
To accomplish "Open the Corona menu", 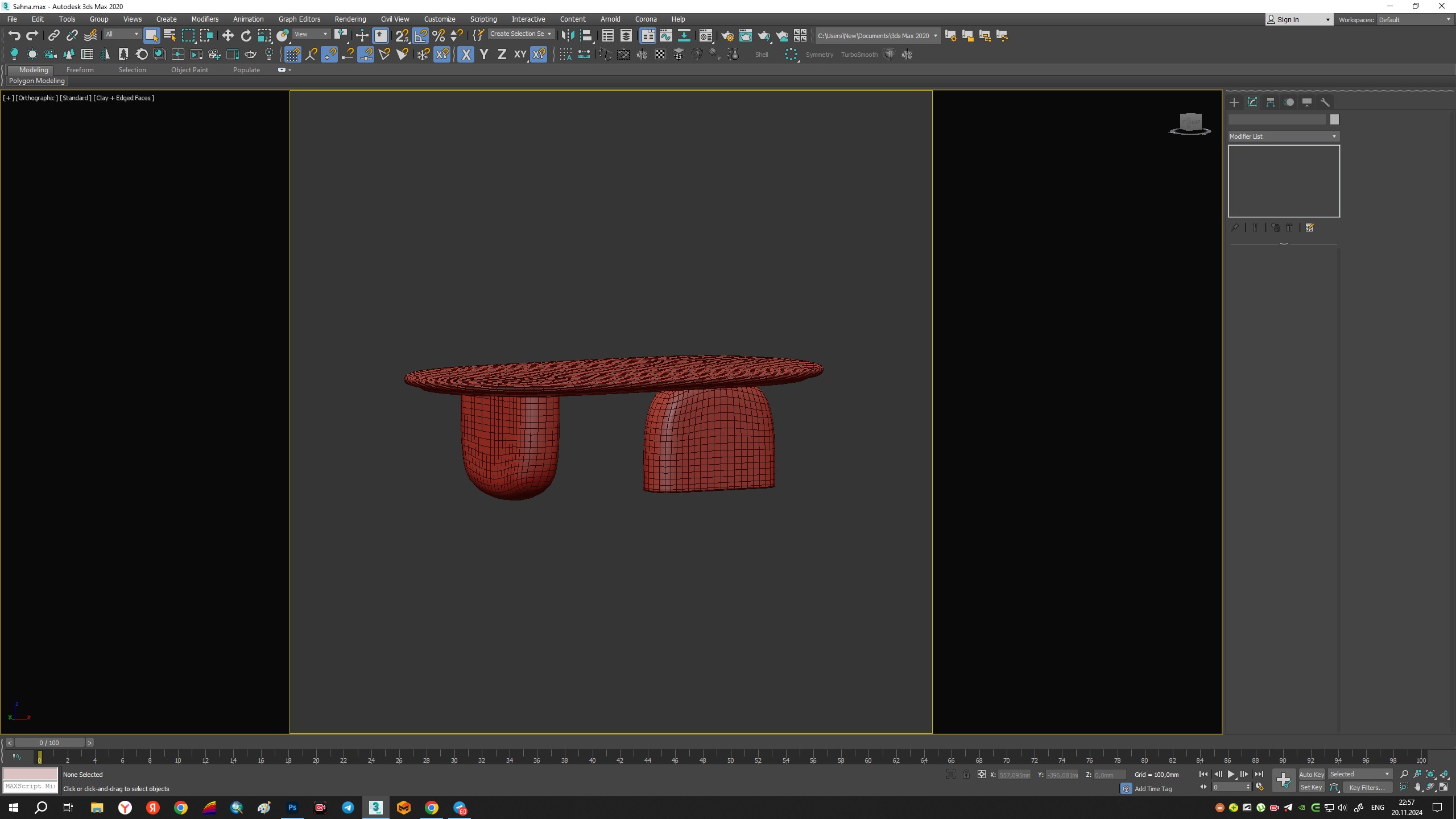I will tap(646, 19).
